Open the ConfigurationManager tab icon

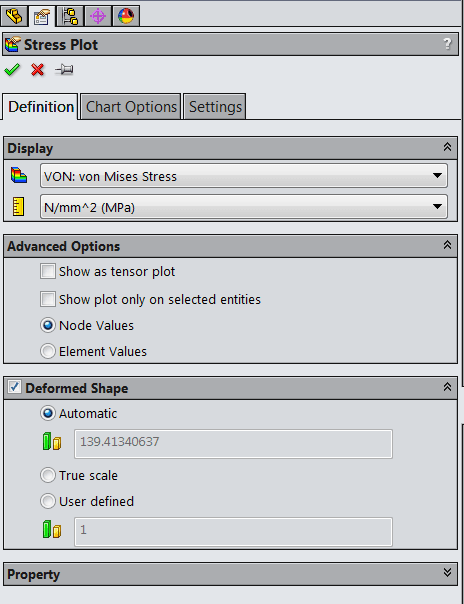(x=70, y=16)
